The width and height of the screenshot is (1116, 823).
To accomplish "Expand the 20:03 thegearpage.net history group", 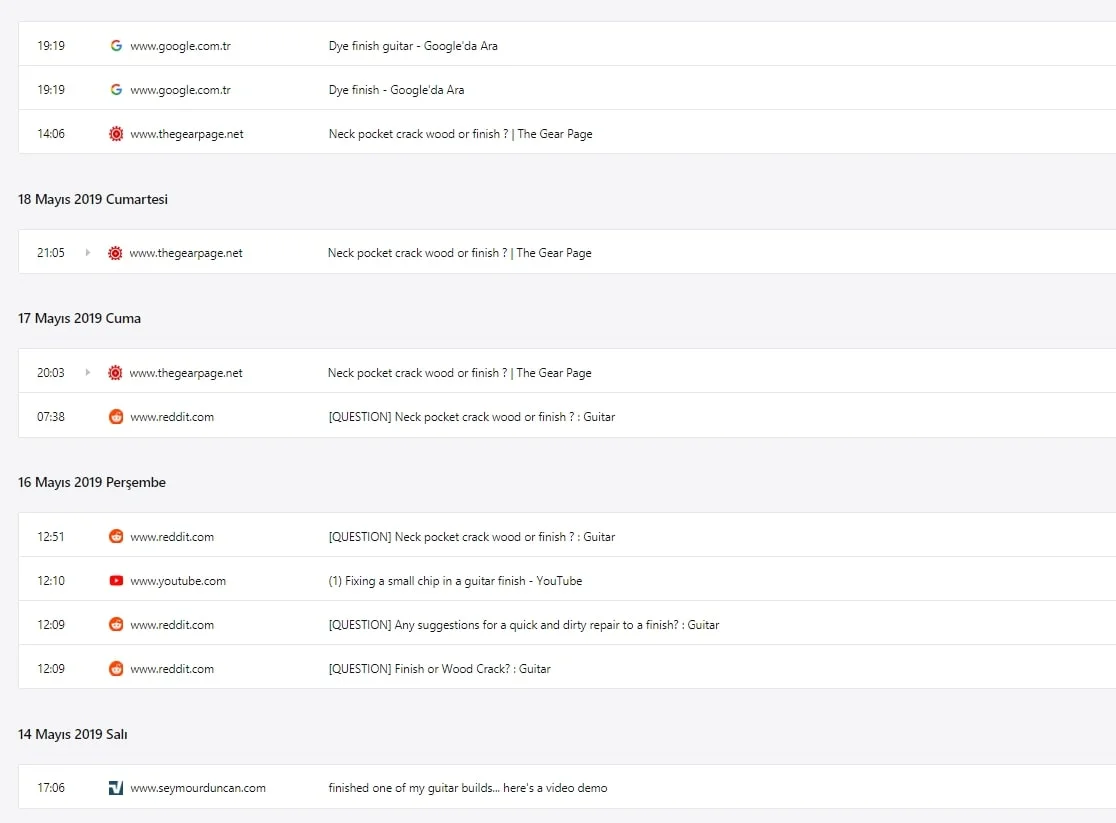I will click(x=88, y=373).
